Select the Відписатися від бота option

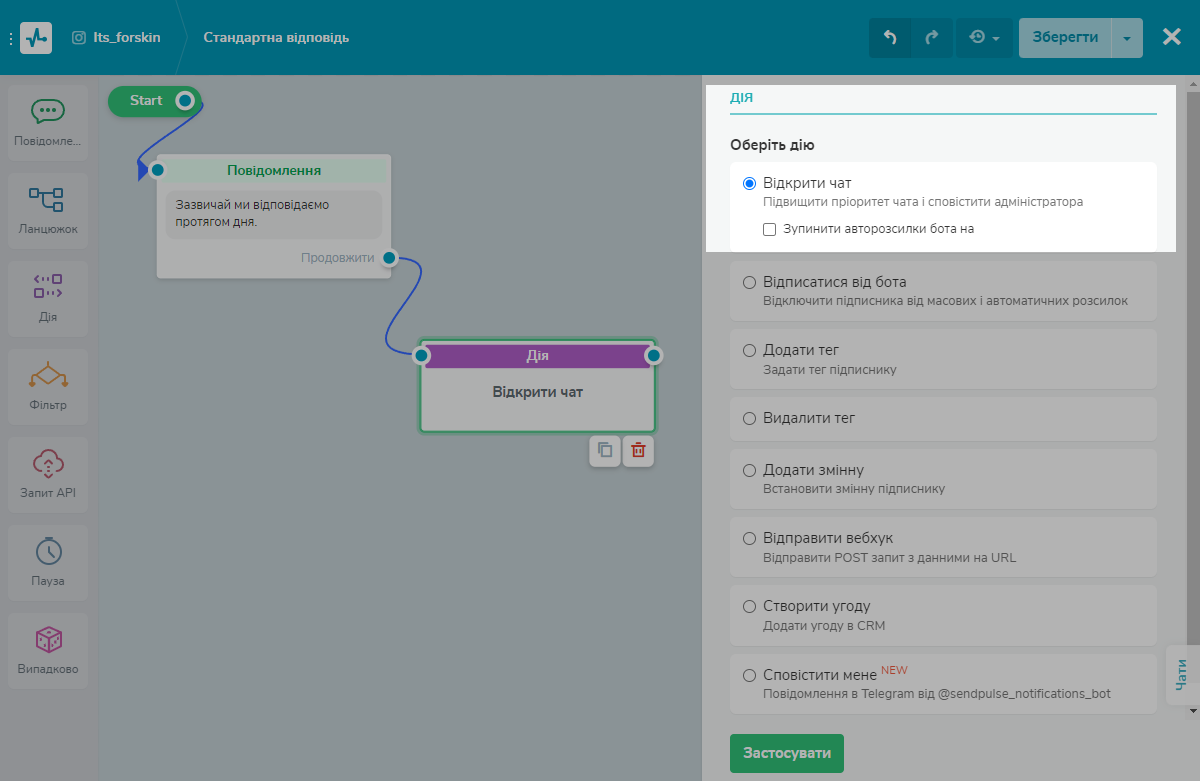tap(750, 282)
